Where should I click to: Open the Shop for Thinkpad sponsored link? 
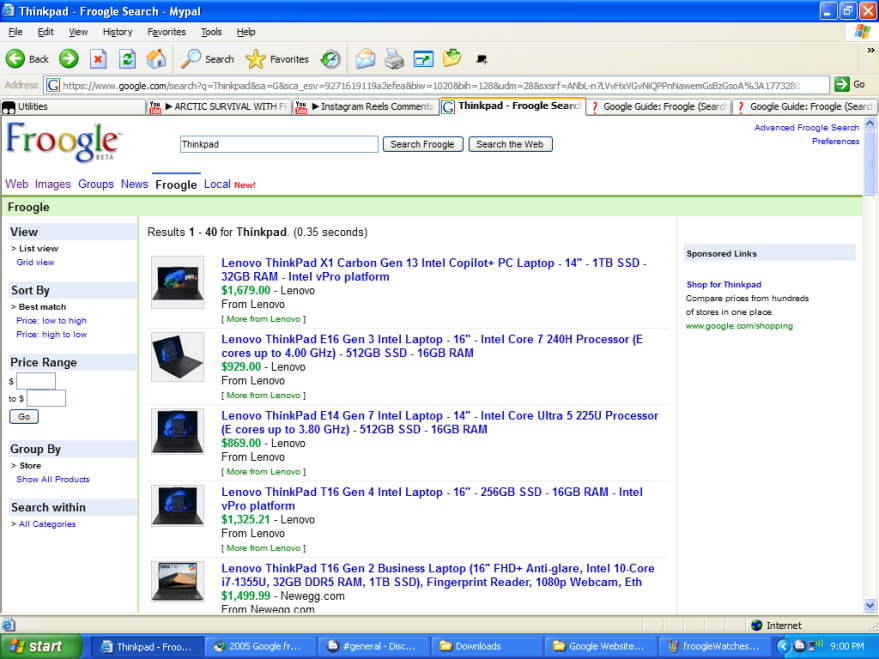724,284
